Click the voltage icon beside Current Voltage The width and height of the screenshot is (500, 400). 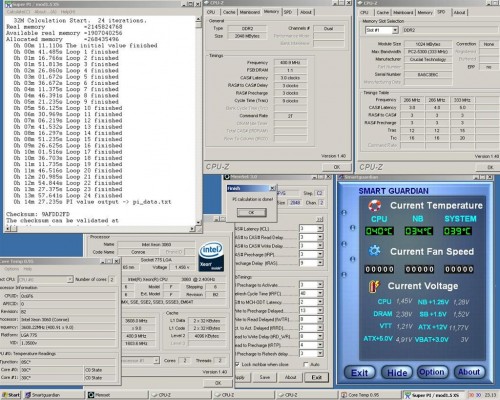(374, 286)
